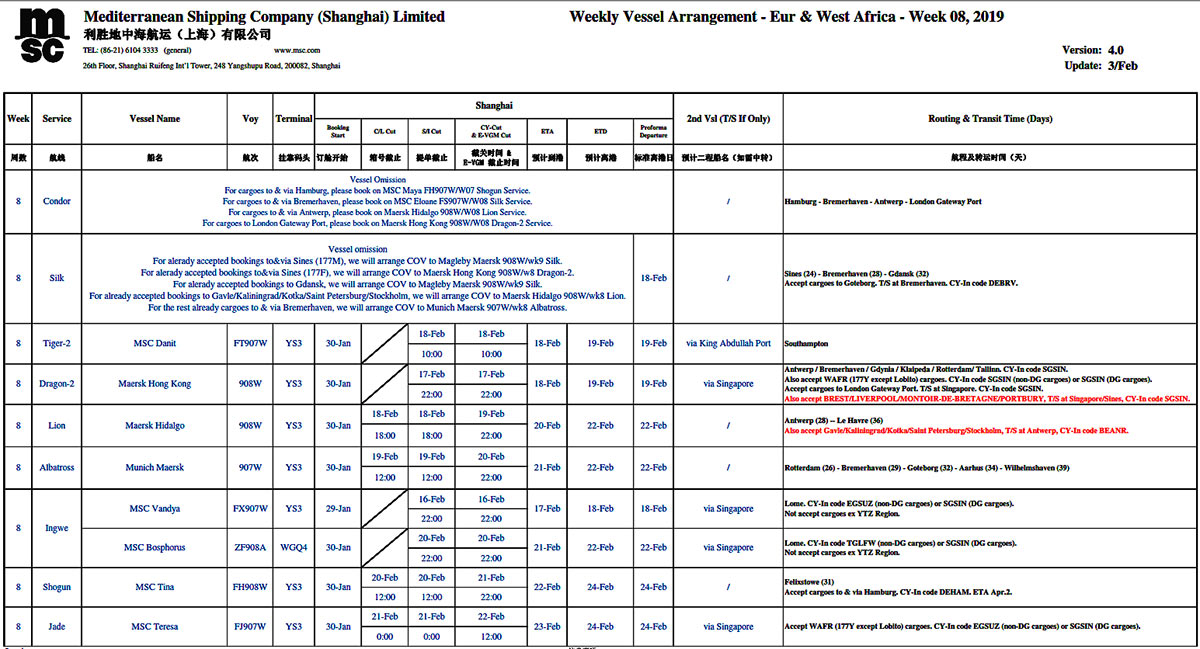The height and width of the screenshot is (649, 1200).
Task: Select vessel name 'MSC Danit'
Action: (155, 343)
